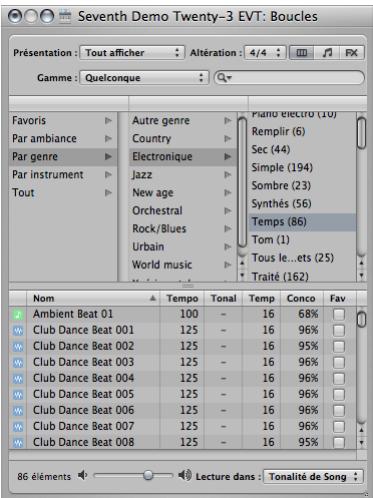The height and width of the screenshot is (498, 373).
Task: Click the high volume speaker icon
Action: [x=185, y=475]
